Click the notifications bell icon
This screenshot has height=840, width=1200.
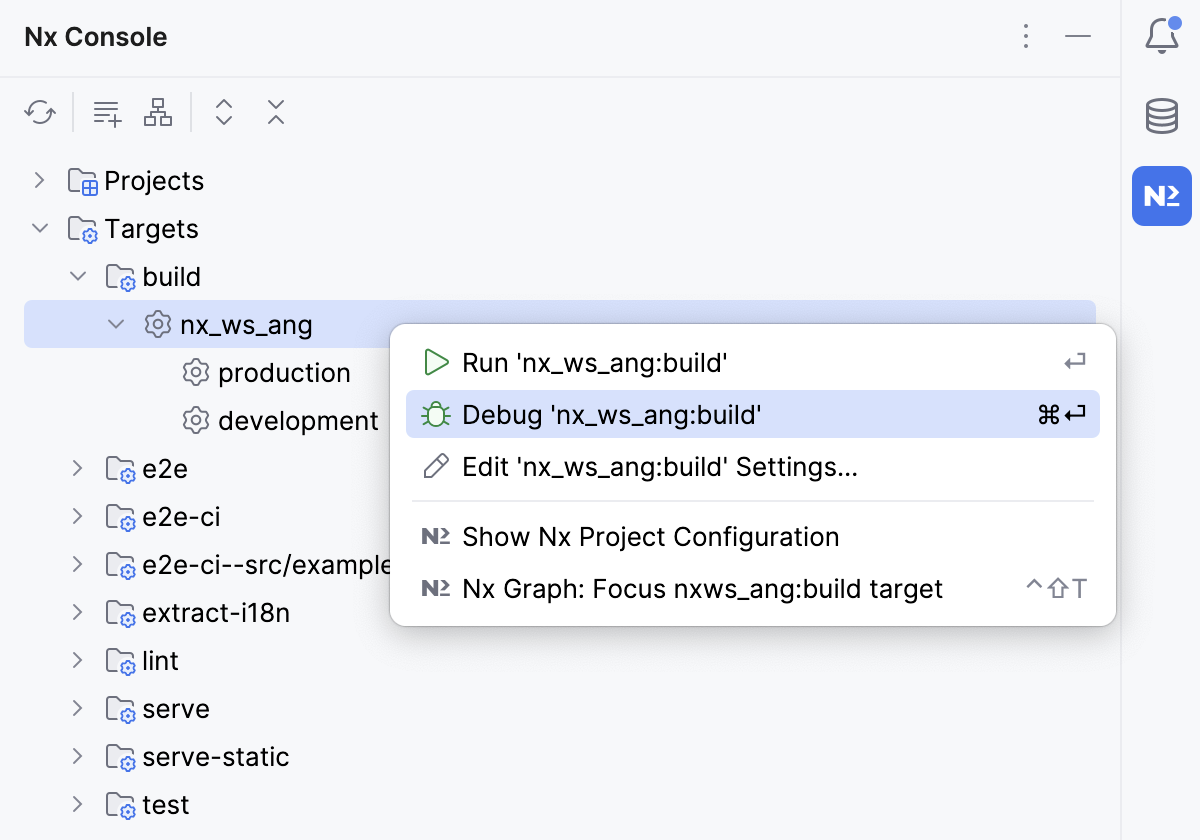click(x=1161, y=36)
